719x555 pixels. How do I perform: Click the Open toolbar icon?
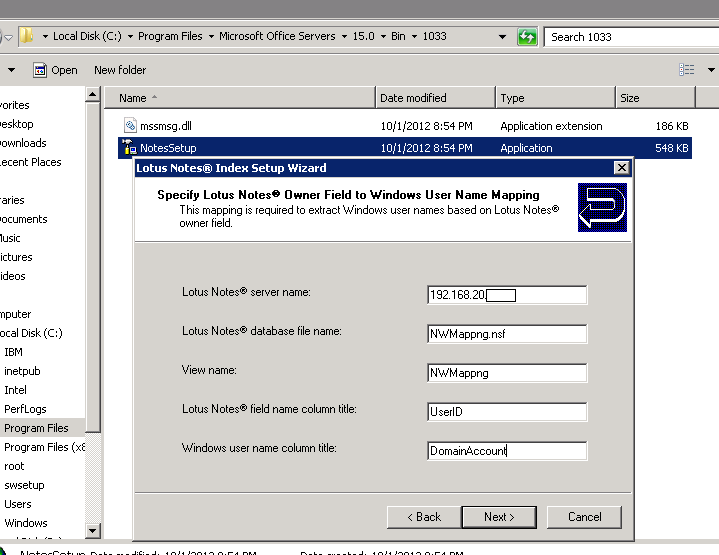click(x=40, y=70)
